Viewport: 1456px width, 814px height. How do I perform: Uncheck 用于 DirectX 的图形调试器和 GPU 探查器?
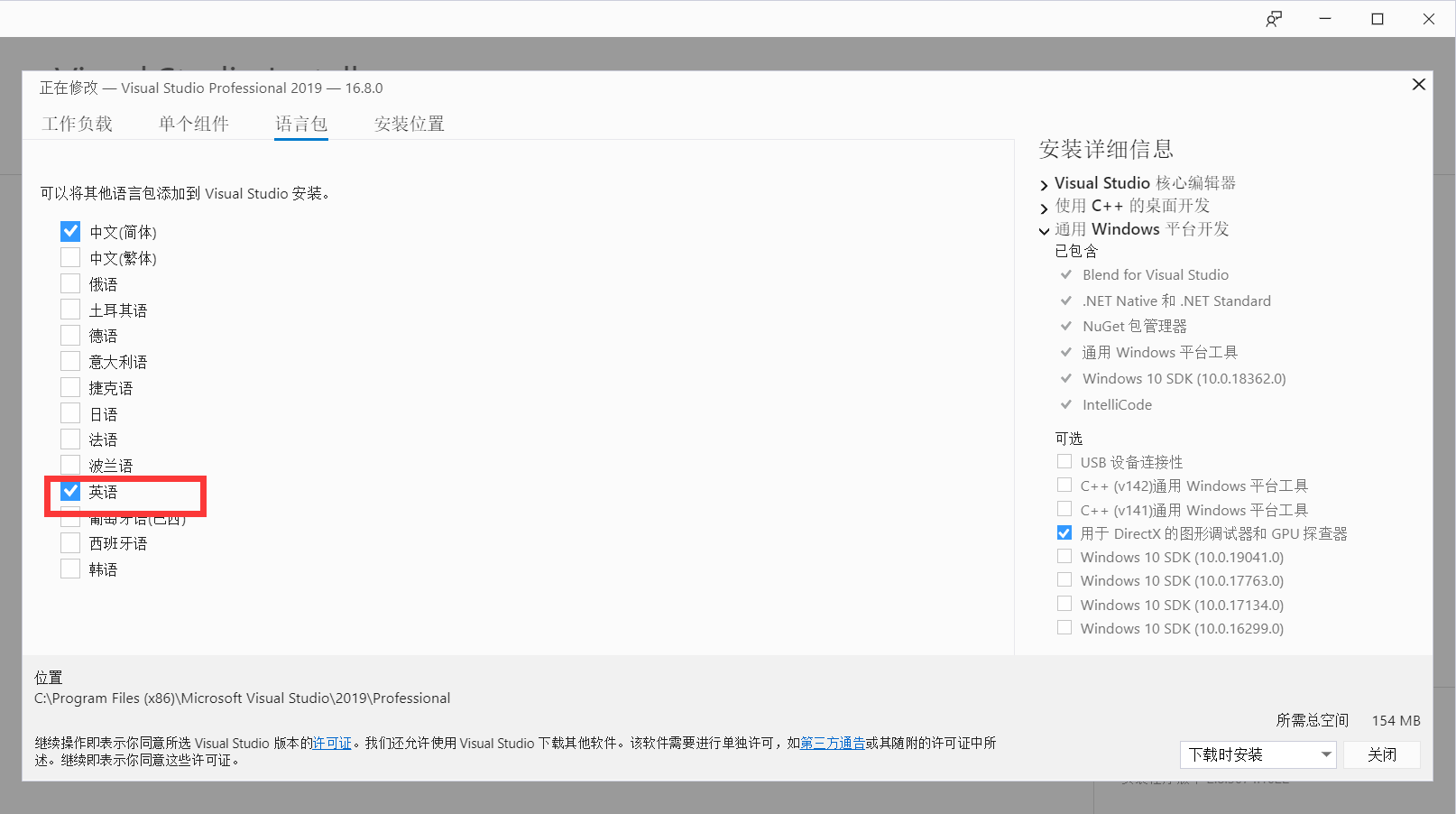coord(1064,533)
